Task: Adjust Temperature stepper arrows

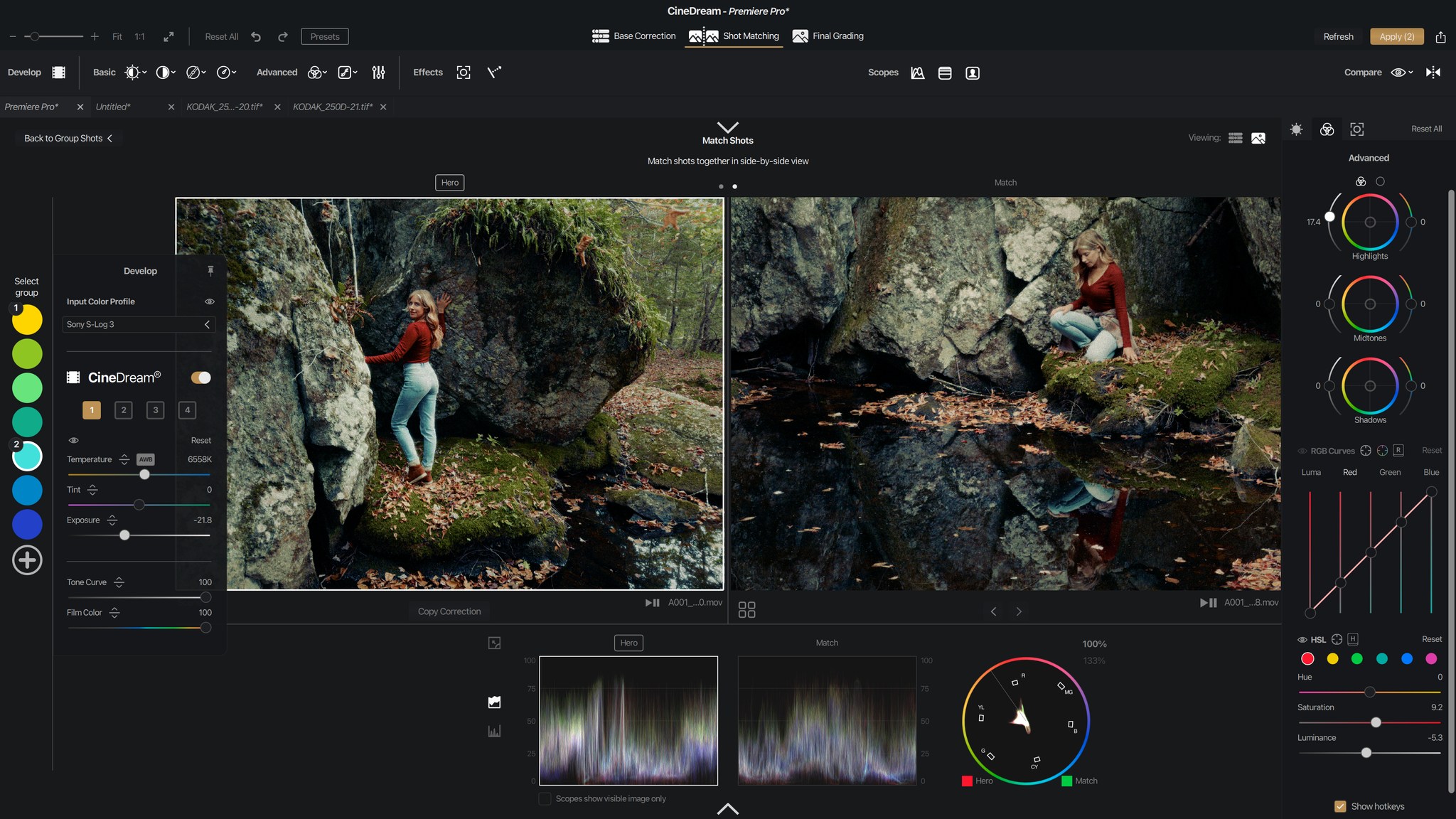Action: pos(124,460)
